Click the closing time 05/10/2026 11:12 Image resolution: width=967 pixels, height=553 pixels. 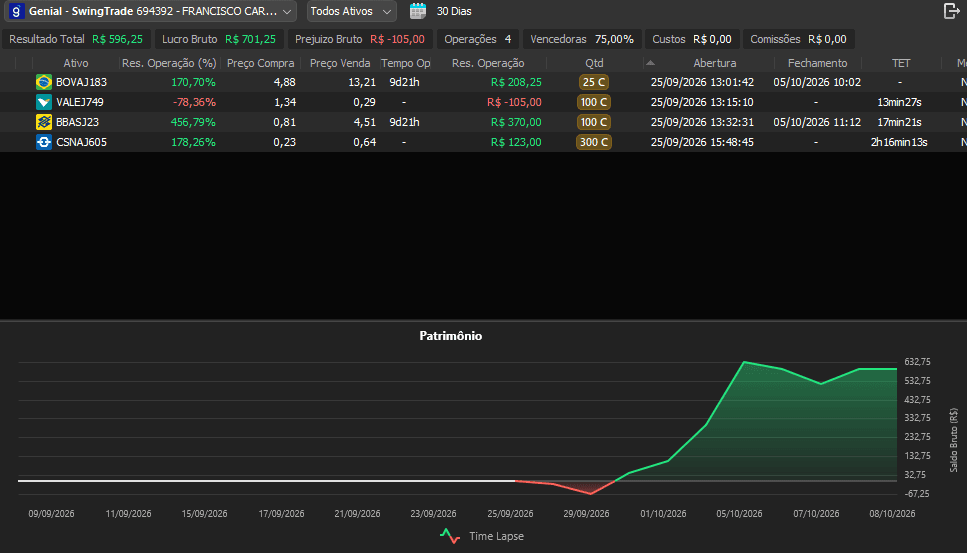(817, 122)
